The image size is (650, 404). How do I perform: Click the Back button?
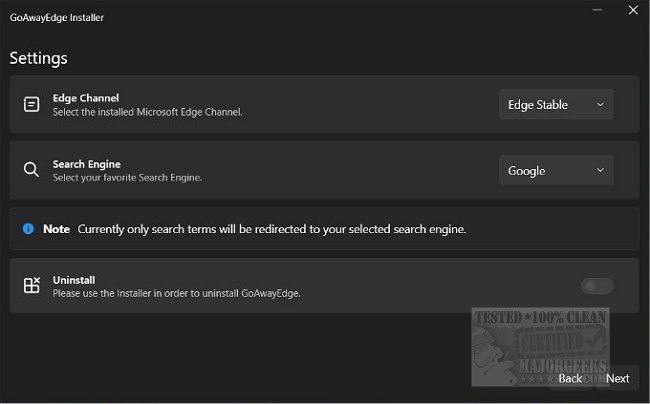pyautogui.click(x=570, y=378)
